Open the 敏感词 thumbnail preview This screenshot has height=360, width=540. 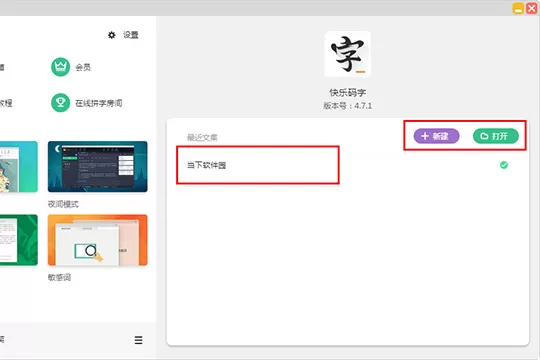(98, 240)
